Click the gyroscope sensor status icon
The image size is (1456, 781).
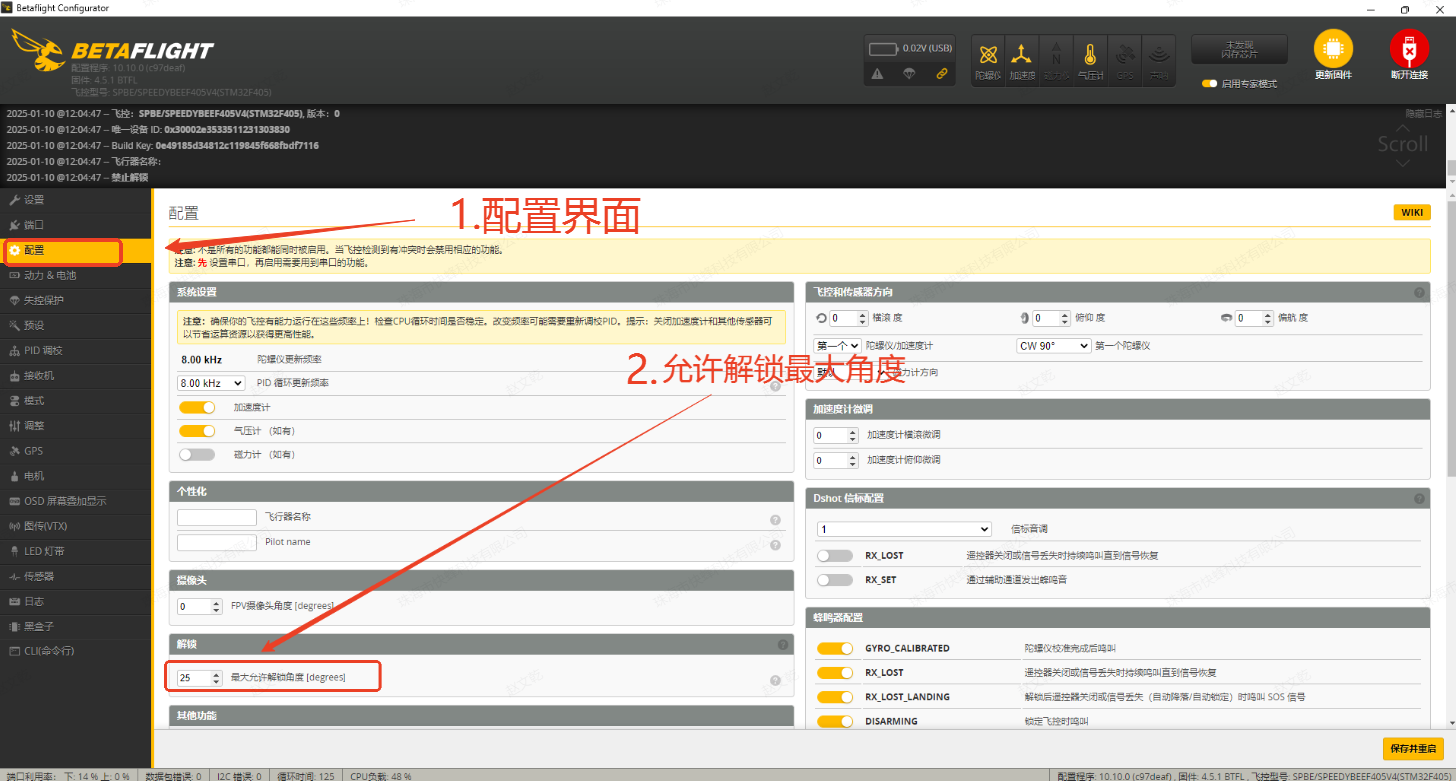(x=988, y=59)
